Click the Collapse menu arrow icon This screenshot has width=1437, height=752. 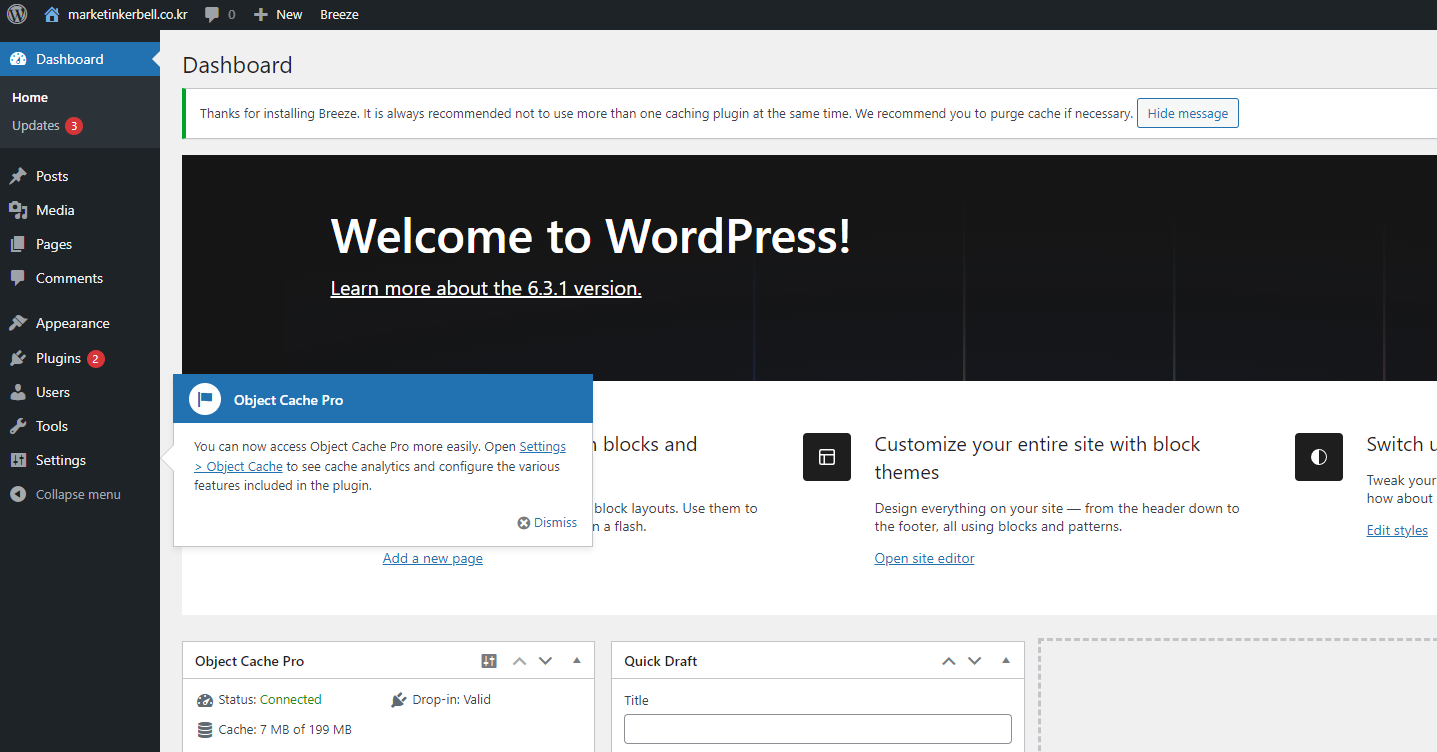[18, 494]
